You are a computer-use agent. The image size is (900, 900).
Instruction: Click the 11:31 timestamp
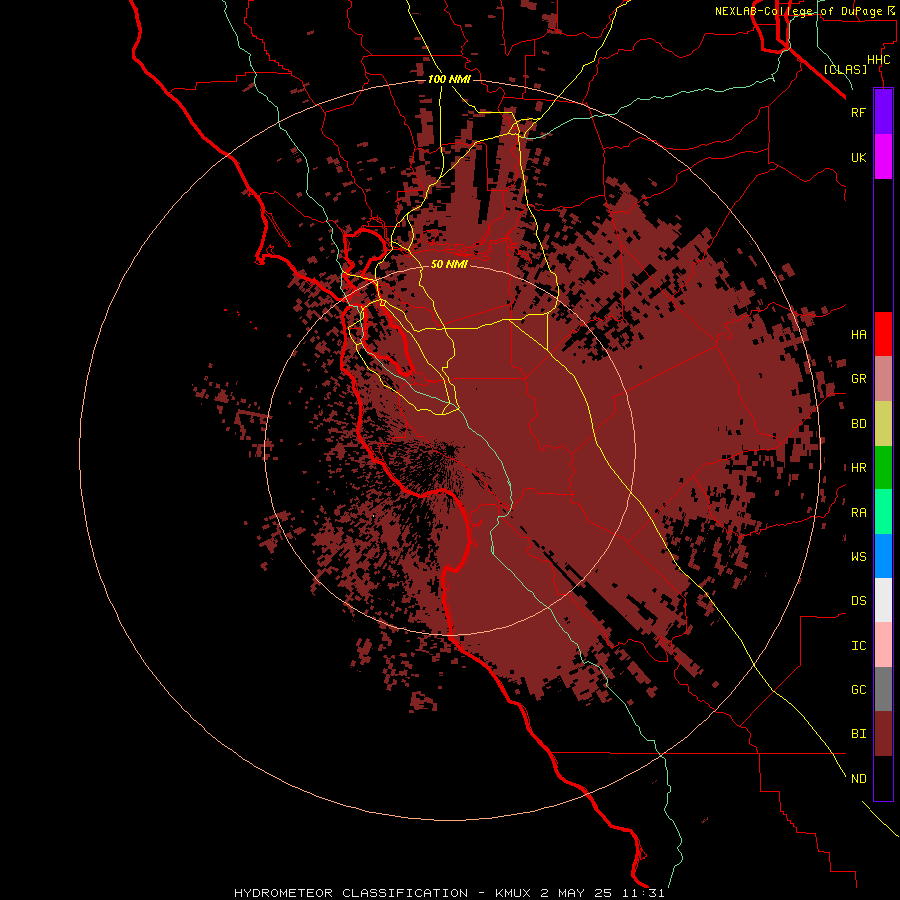643,893
